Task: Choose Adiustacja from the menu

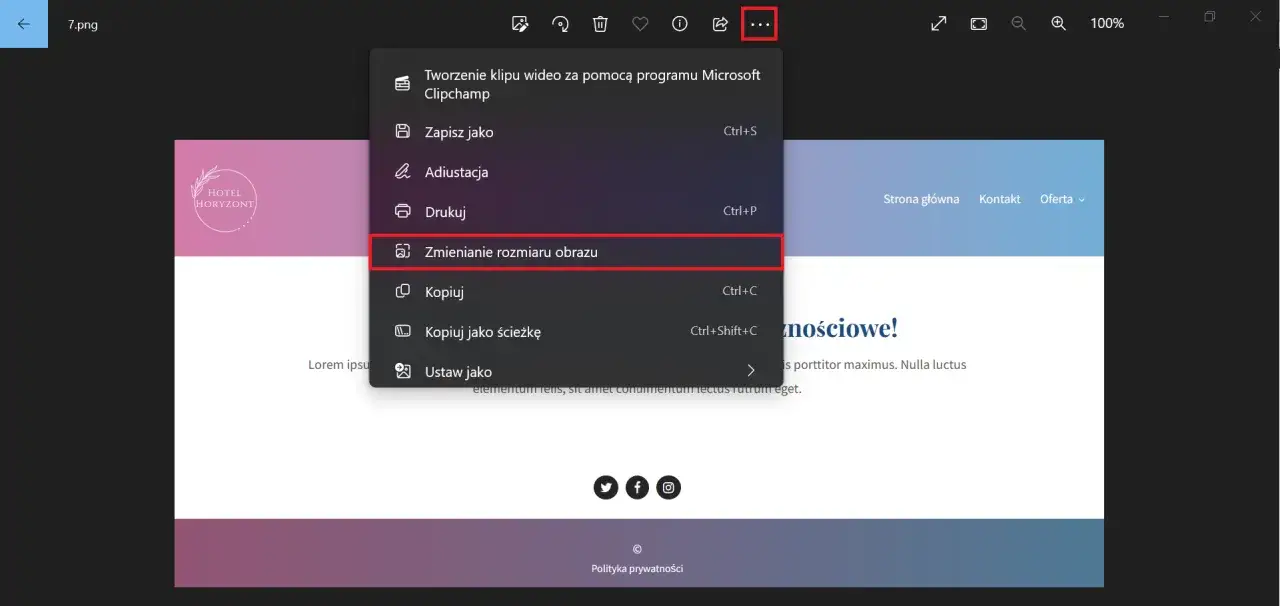Action: 456,171
